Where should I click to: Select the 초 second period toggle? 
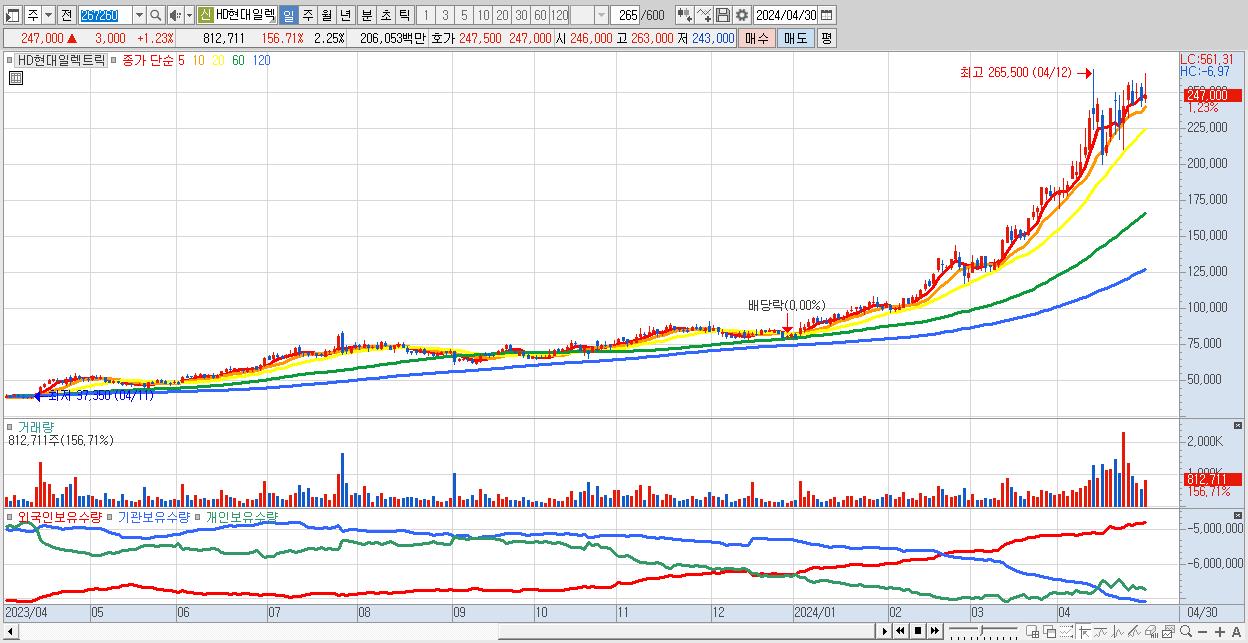pos(385,15)
